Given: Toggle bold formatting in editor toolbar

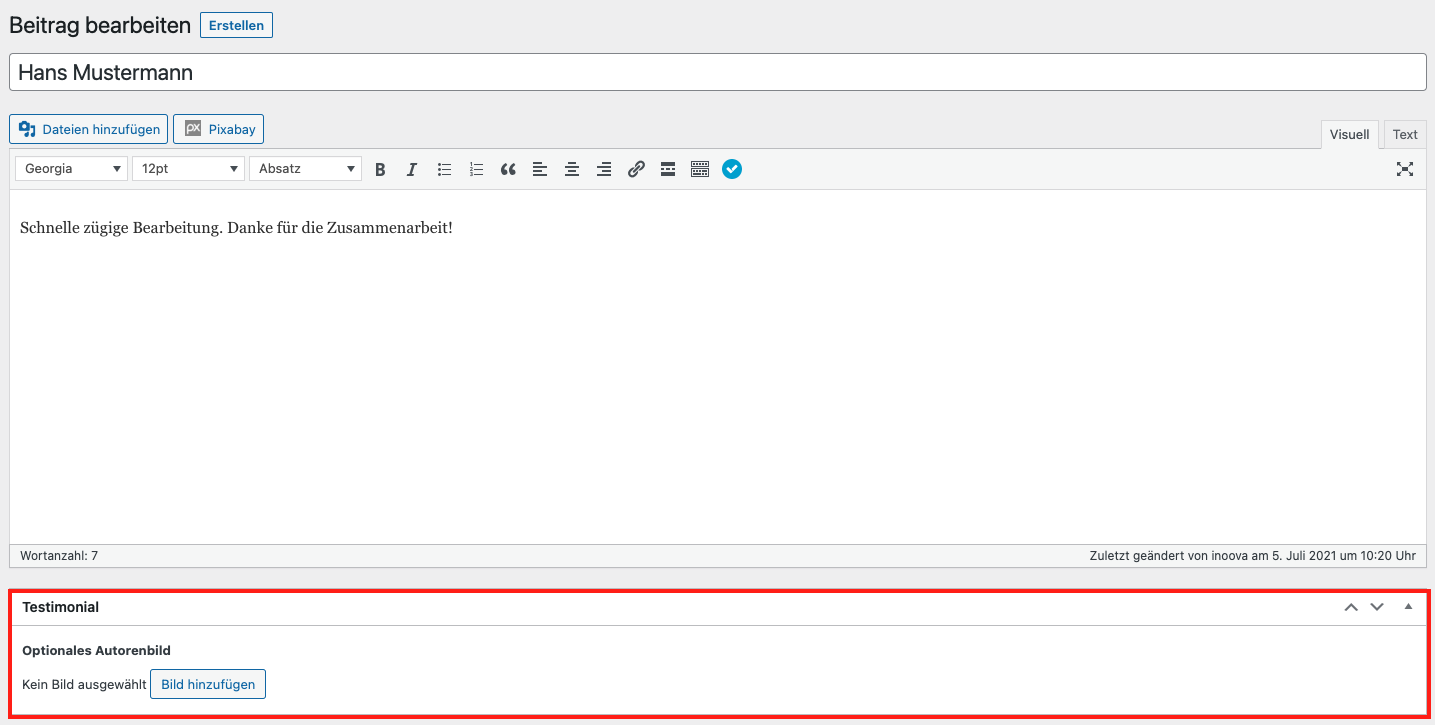Looking at the screenshot, I should (x=380, y=170).
